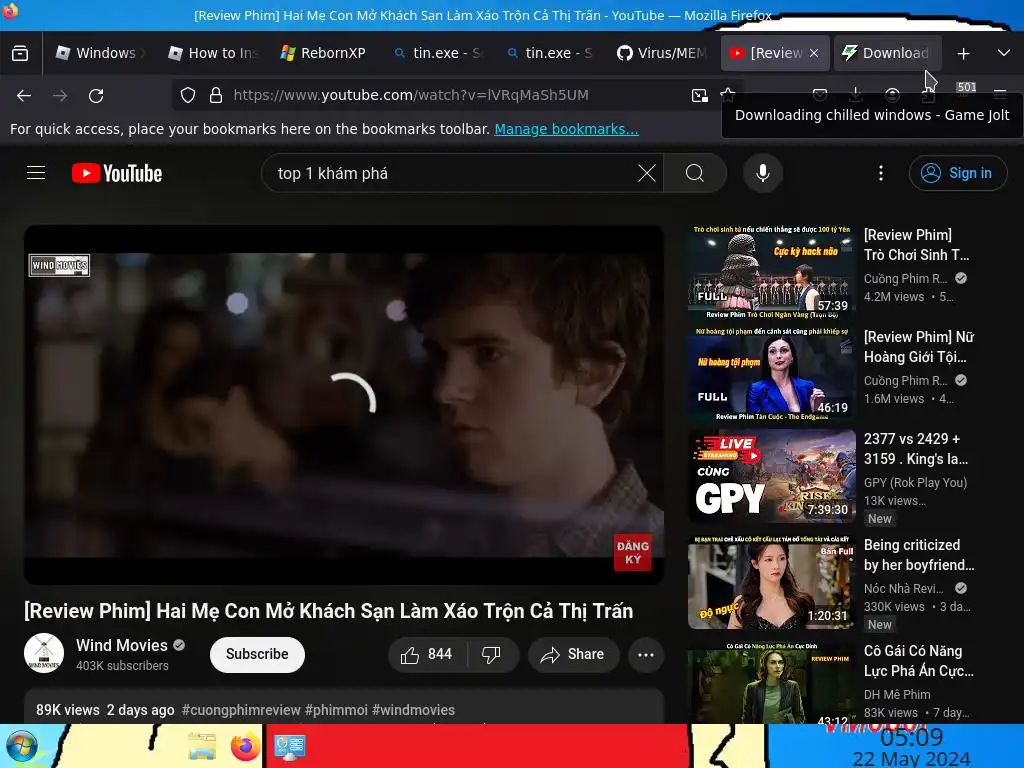Viewport: 1024px width, 768px height.
Task: Open Cô Gái Có Năng Lực video title
Action: (x=918, y=661)
